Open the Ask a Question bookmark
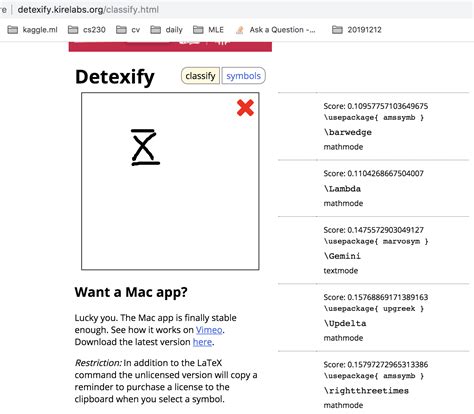474x414 pixels. point(275,30)
